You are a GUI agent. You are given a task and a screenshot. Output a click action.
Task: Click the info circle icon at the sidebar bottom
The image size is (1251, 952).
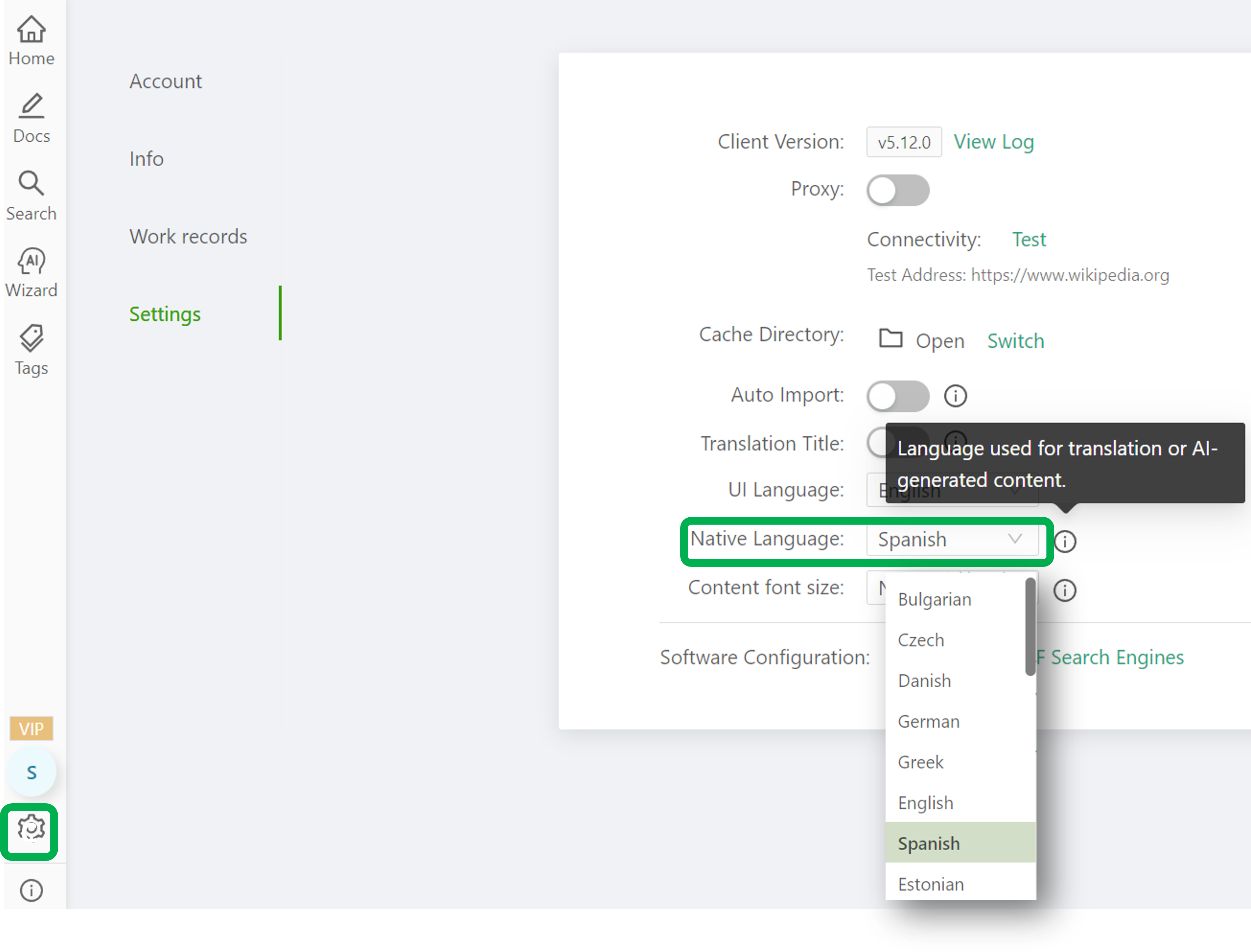click(x=31, y=890)
